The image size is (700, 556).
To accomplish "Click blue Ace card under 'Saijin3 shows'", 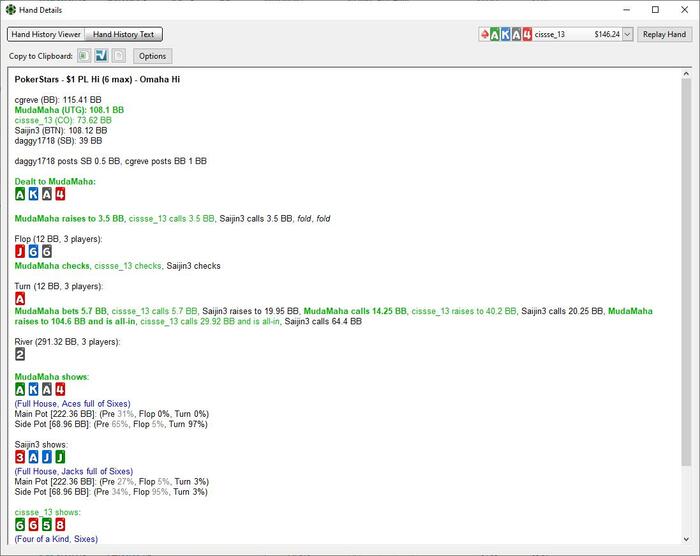I will tap(33, 457).
